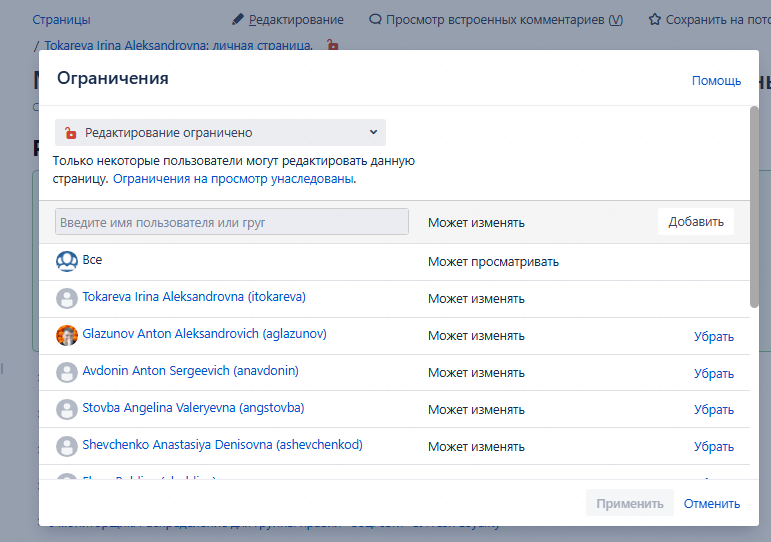Click the comment bubble icon in toolbar
Image resolution: width=771 pixels, height=542 pixels.
[x=375, y=19]
